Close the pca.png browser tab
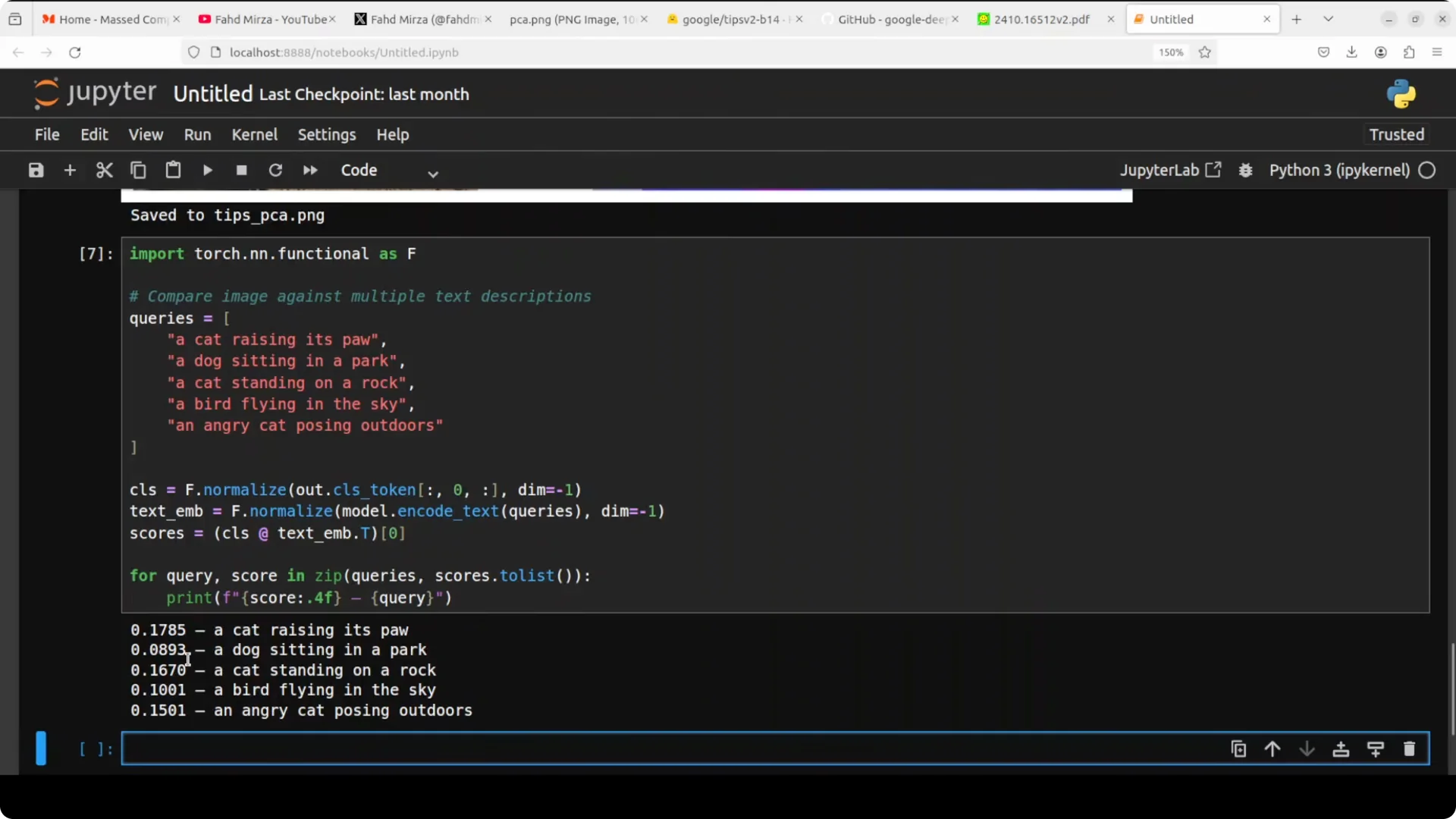The image size is (1456, 819). (644, 19)
